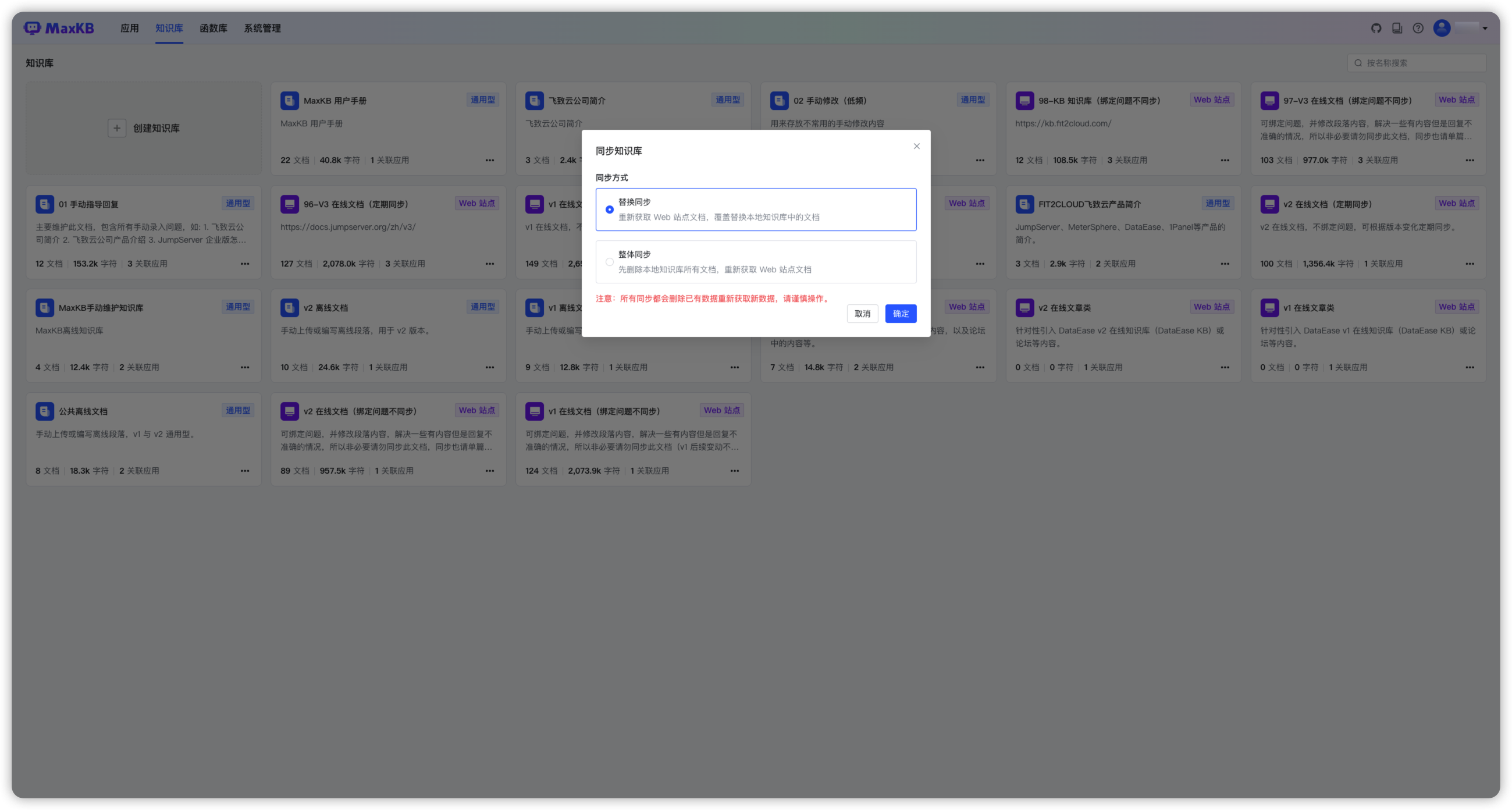The image size is (1512, 810).
Task: Open the user manual book icon
Action: tap(1397, 28)
